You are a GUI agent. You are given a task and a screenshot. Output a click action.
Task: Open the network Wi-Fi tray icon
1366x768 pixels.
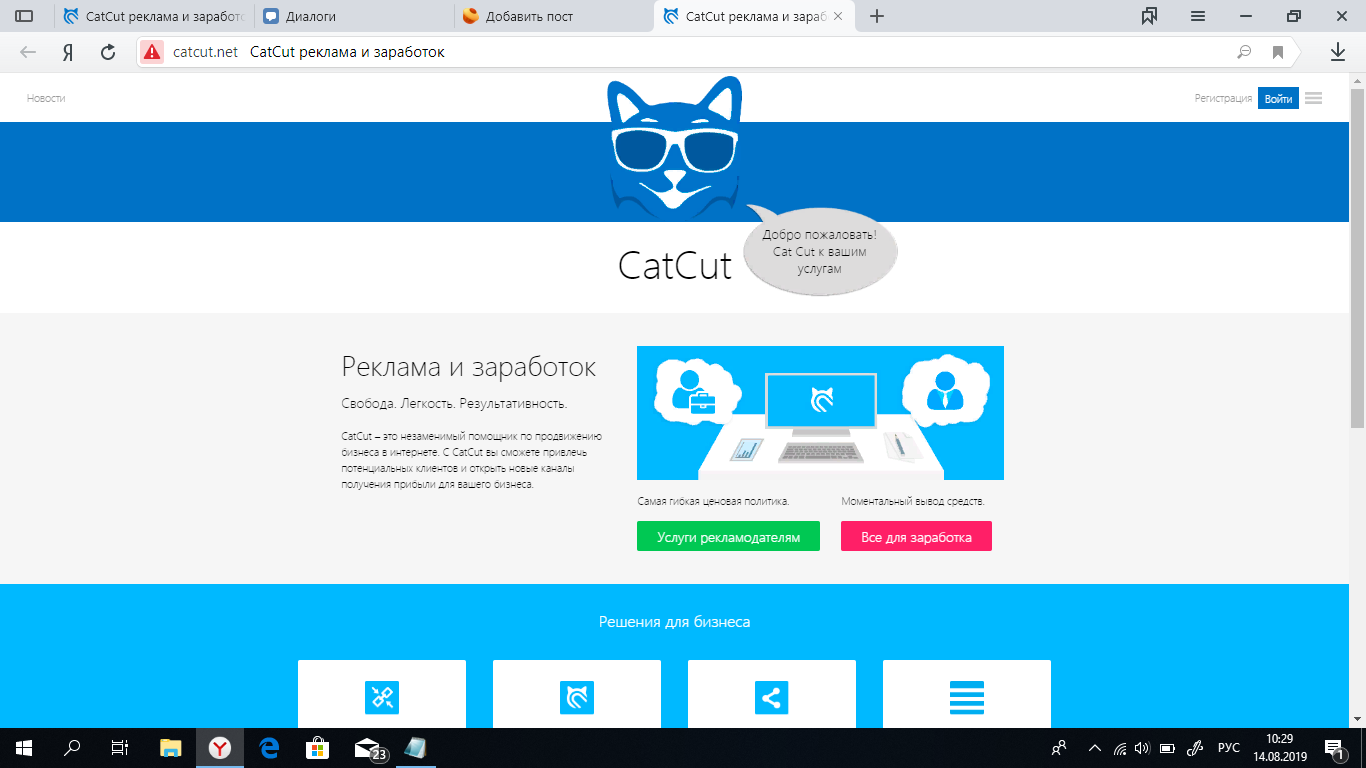[1120, 748]
